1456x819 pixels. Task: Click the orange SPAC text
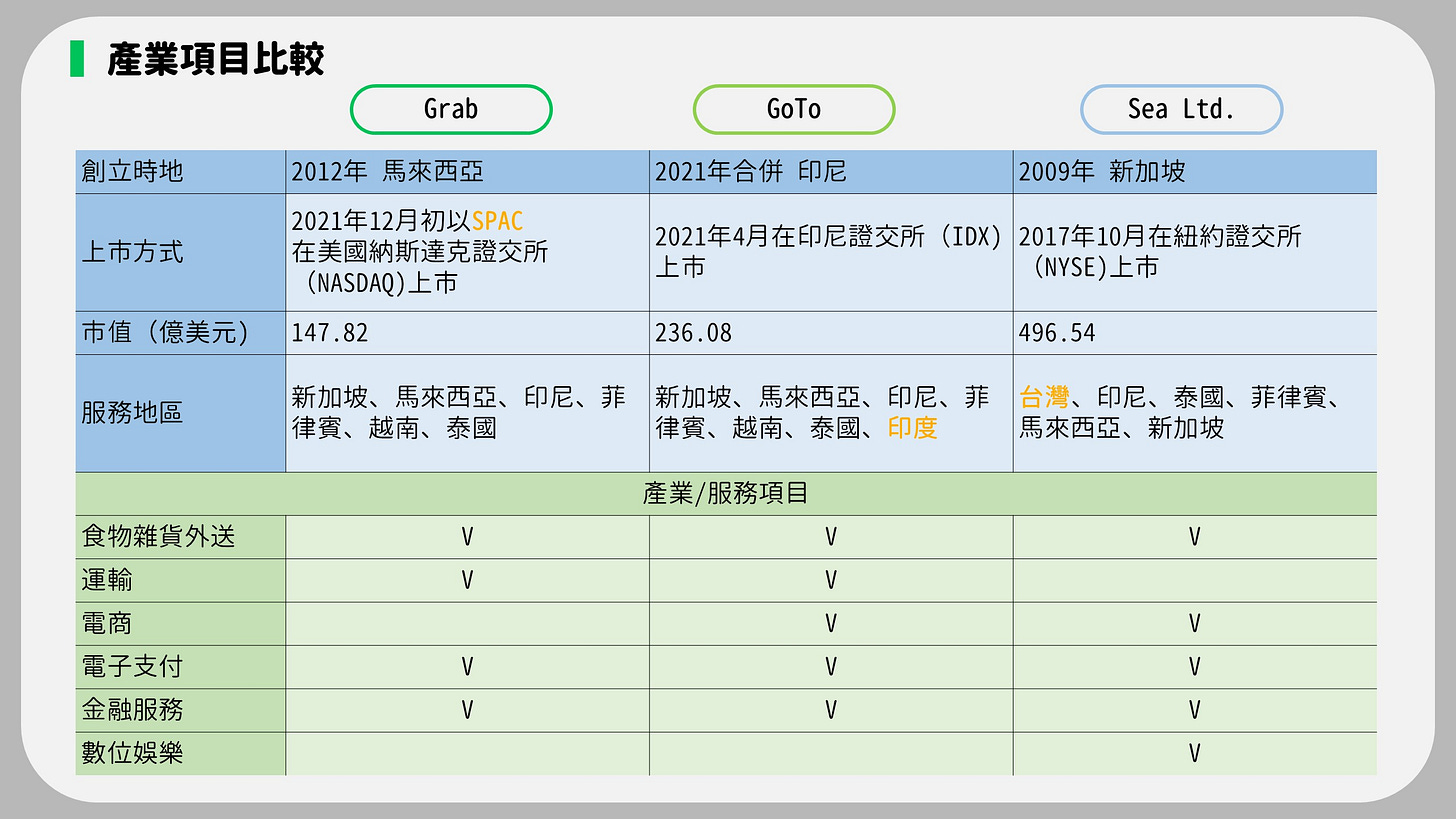[x=498, y=221]
